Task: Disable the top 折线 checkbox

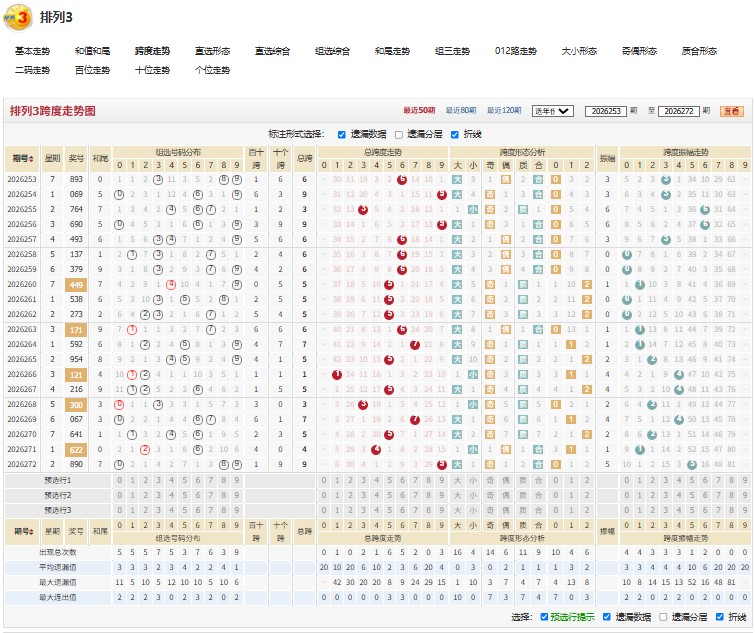Action: tap(455, 135)
